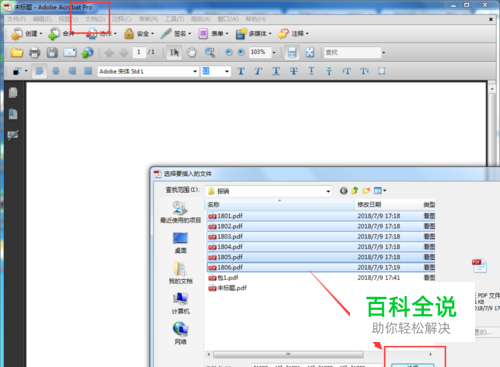Viewport: 500px width, 367px height.
Task: Open the Bookmarks navigation panel
Action: tap(13, 114)
